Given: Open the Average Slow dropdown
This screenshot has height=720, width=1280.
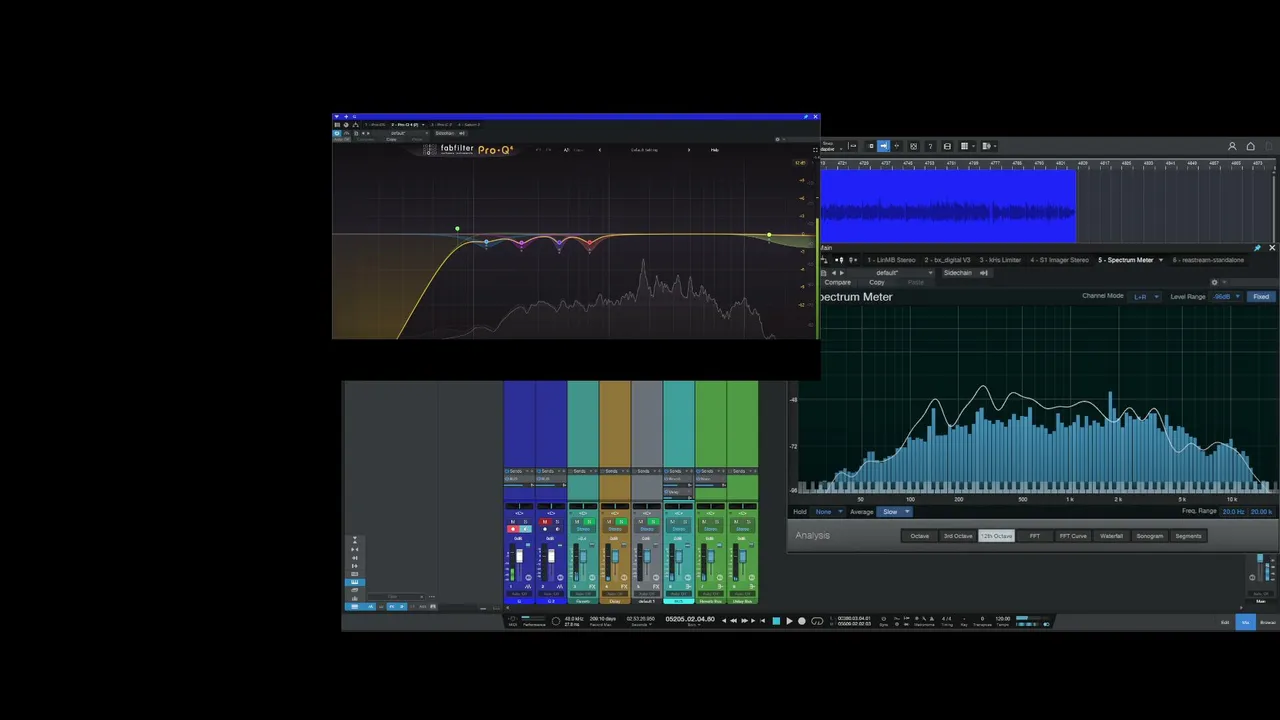Looking at the screenshot, I should 895,512.
